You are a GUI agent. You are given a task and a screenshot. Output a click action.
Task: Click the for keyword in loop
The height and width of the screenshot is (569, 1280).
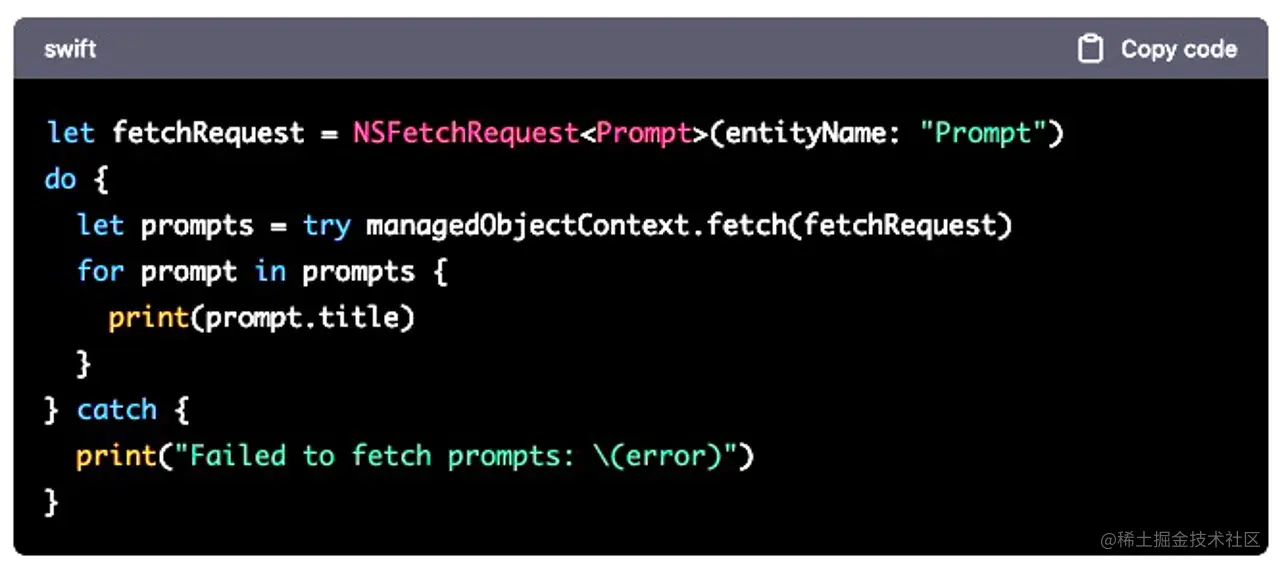click(x=100, y=271)
